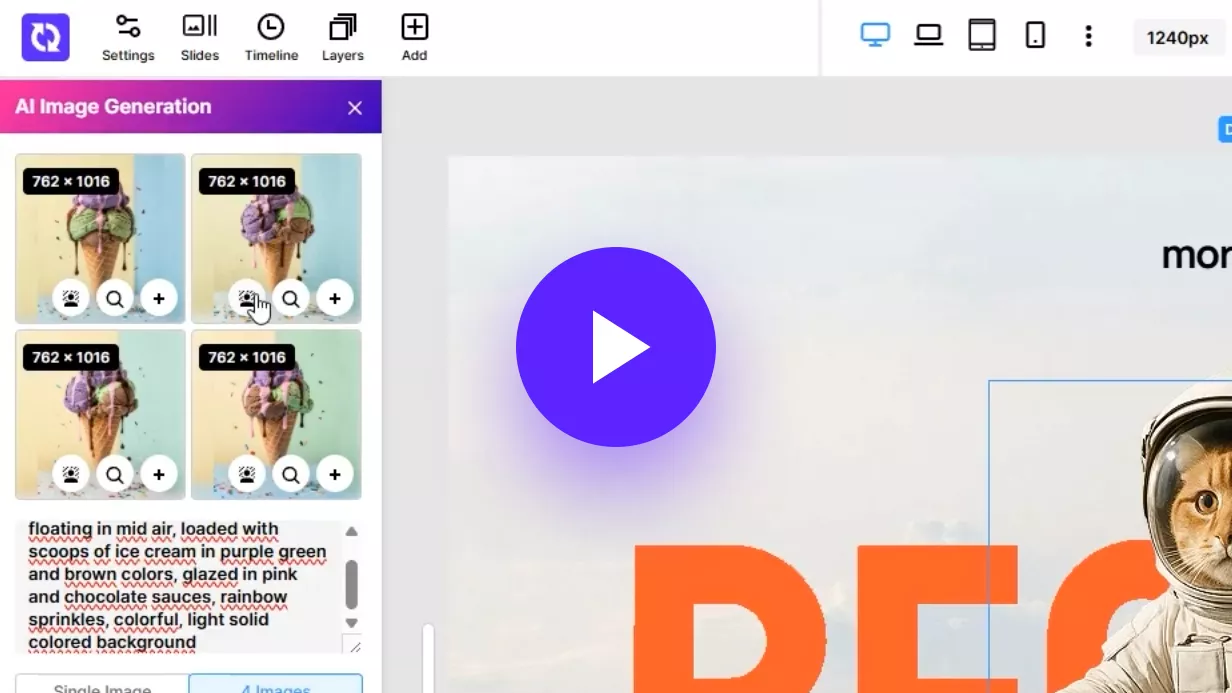Add top-left ice cream image to slide
The height and width of the screenshot is (693, 1232).
(x=159, y=298)
